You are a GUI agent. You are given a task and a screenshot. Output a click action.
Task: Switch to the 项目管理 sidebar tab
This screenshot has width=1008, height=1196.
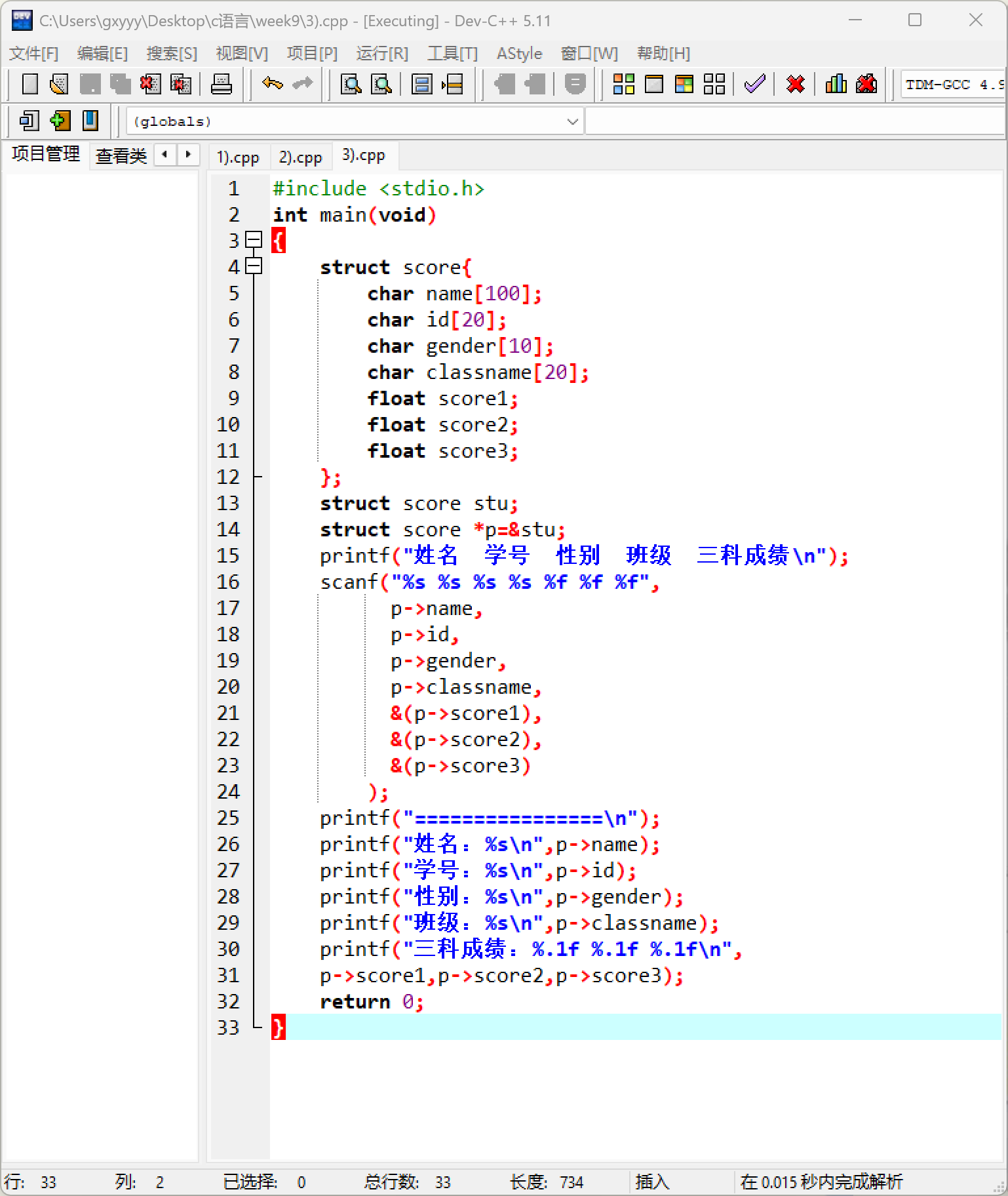(x=45, y=154)
